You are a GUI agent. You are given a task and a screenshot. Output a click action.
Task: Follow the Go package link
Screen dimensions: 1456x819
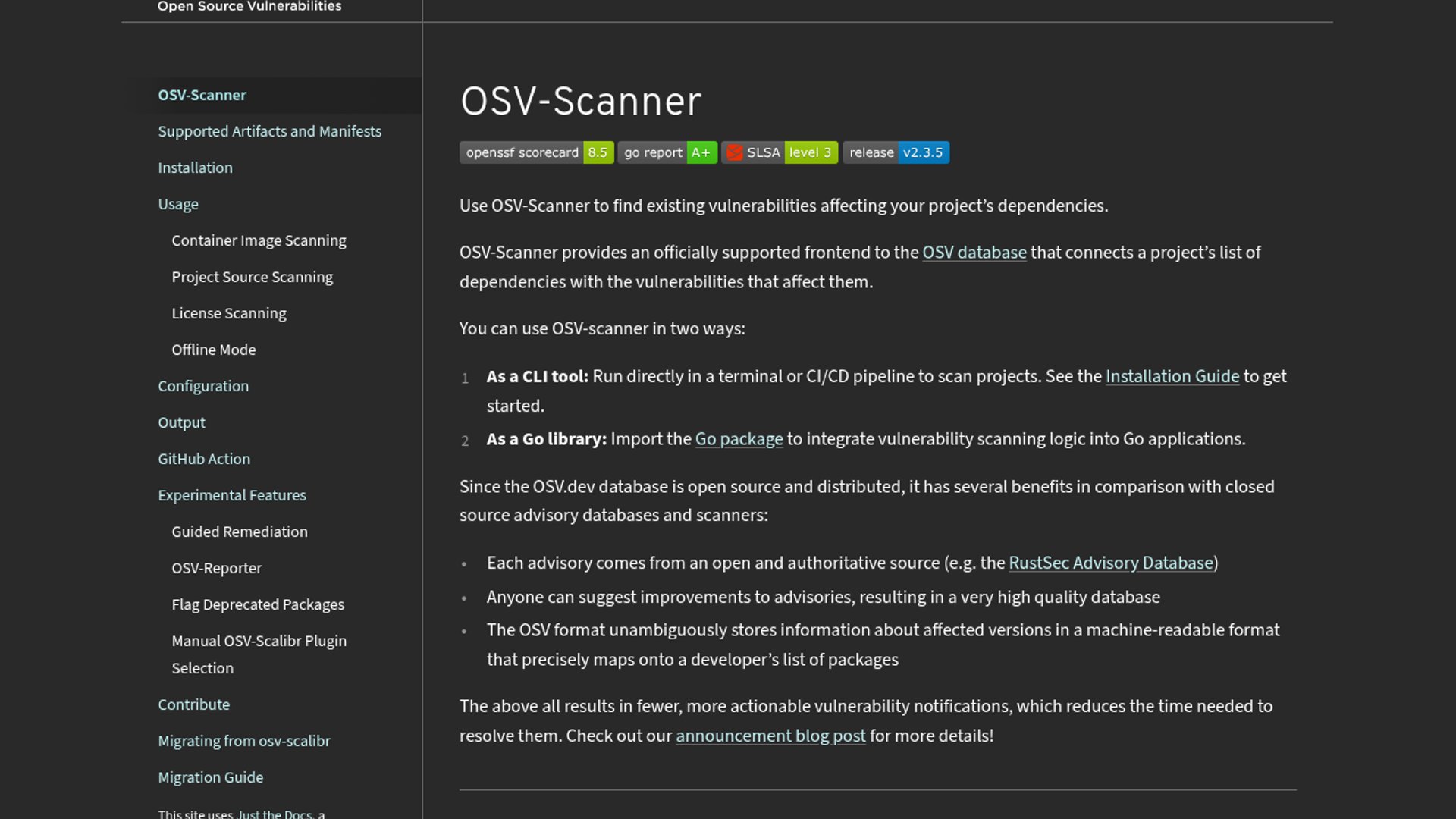click(739, 439)
